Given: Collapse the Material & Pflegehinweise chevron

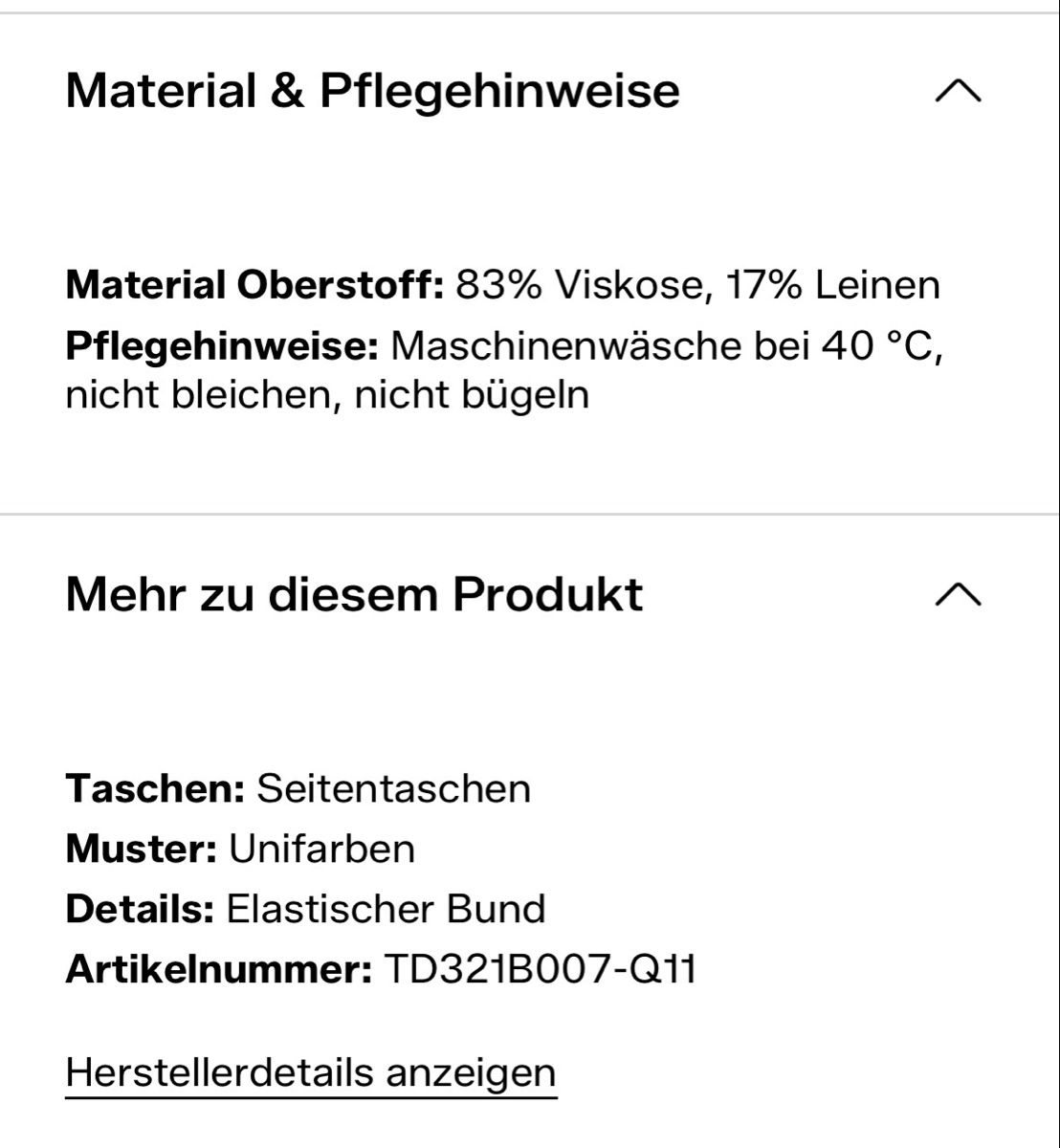Looking at the screenshot, I should pos(958,91).
